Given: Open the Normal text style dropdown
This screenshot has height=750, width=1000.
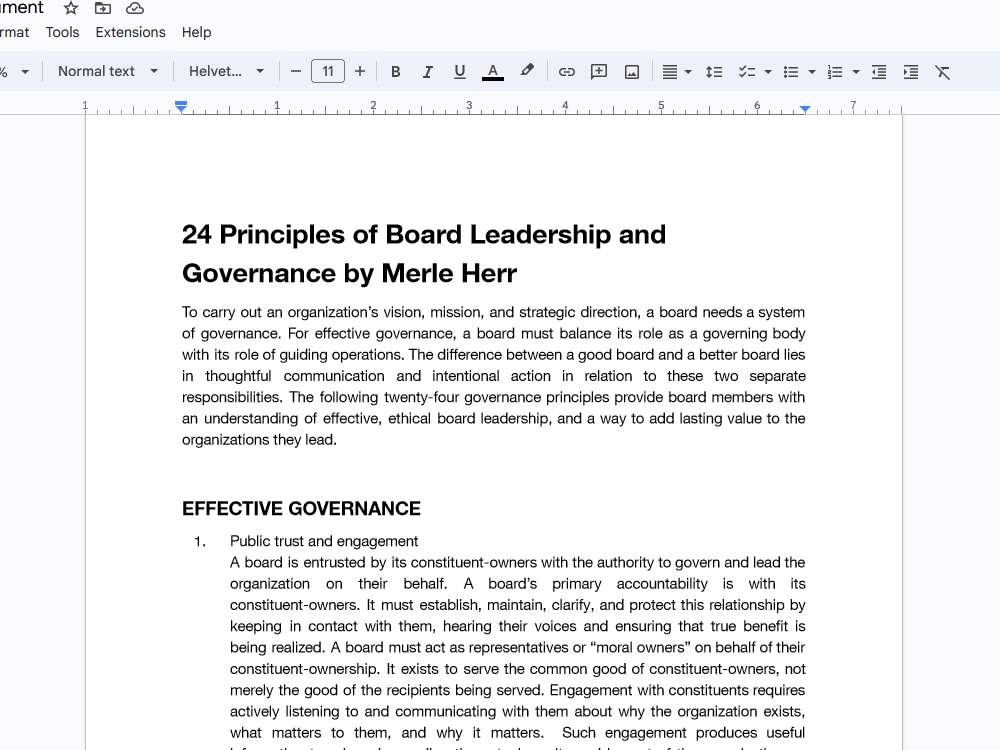Looking at the screenshot, I should pyautogui.click(x=108, y=71).
